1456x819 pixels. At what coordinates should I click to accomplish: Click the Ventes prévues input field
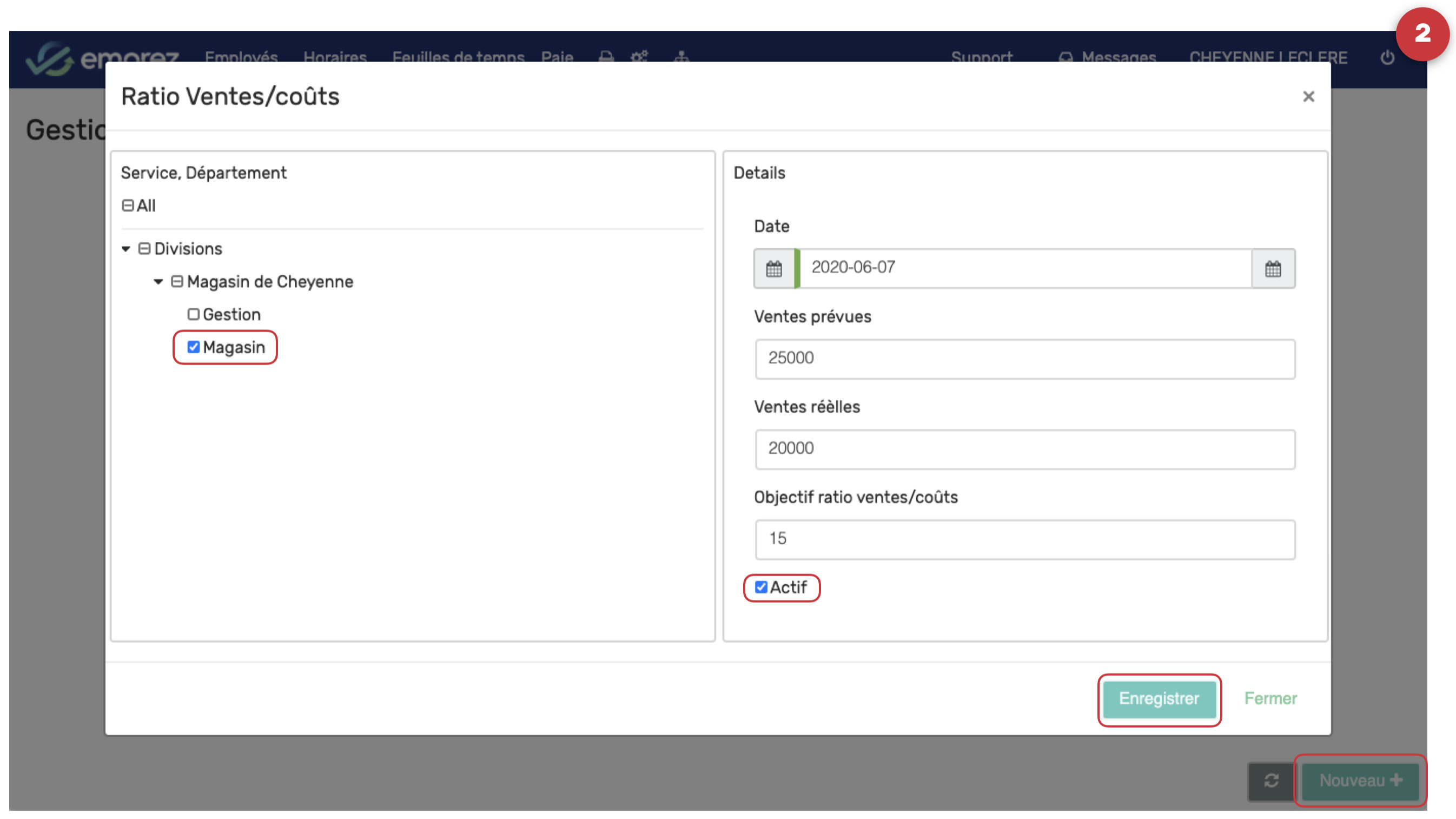click(1024, 358)
